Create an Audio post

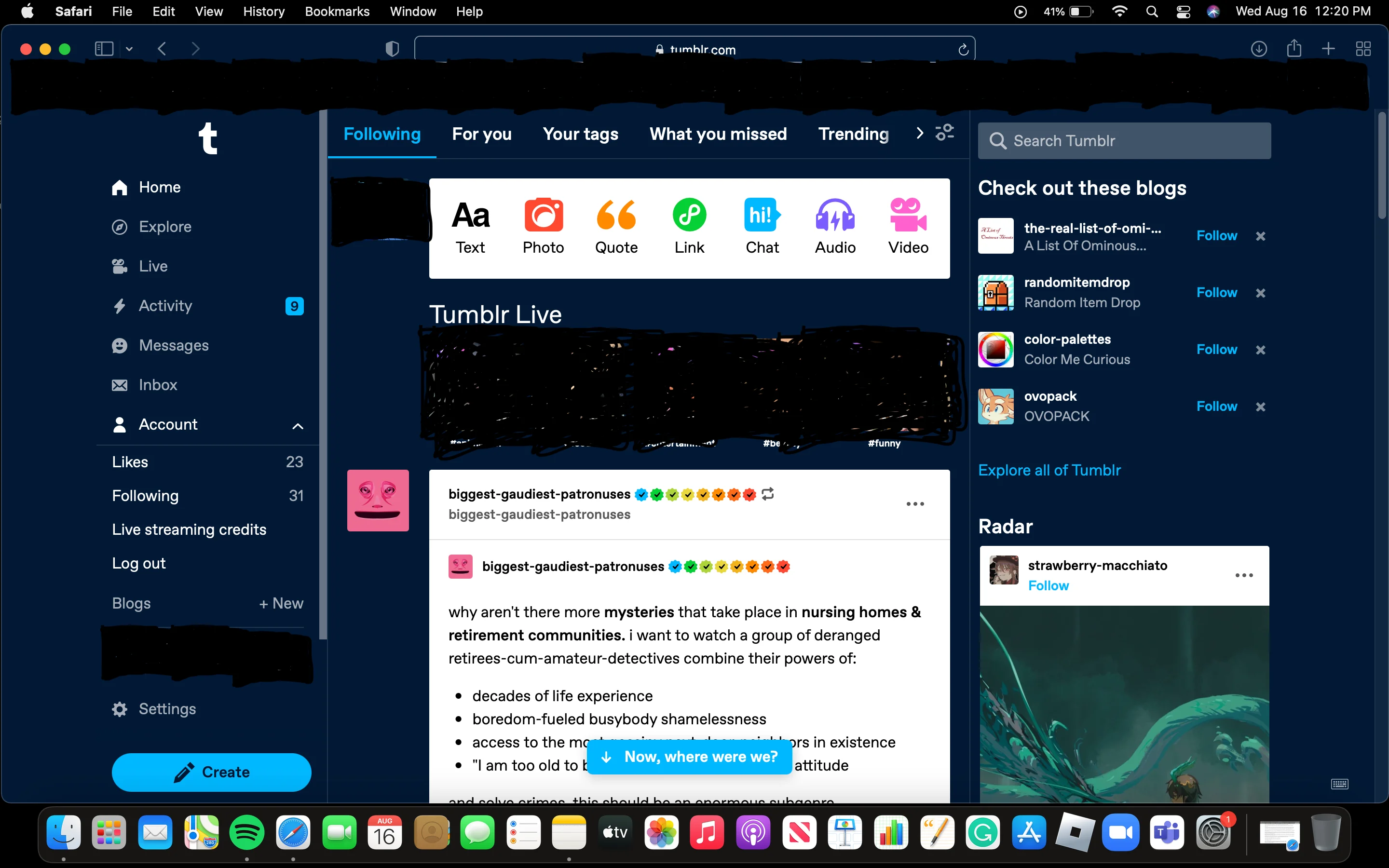pos(835,226)
